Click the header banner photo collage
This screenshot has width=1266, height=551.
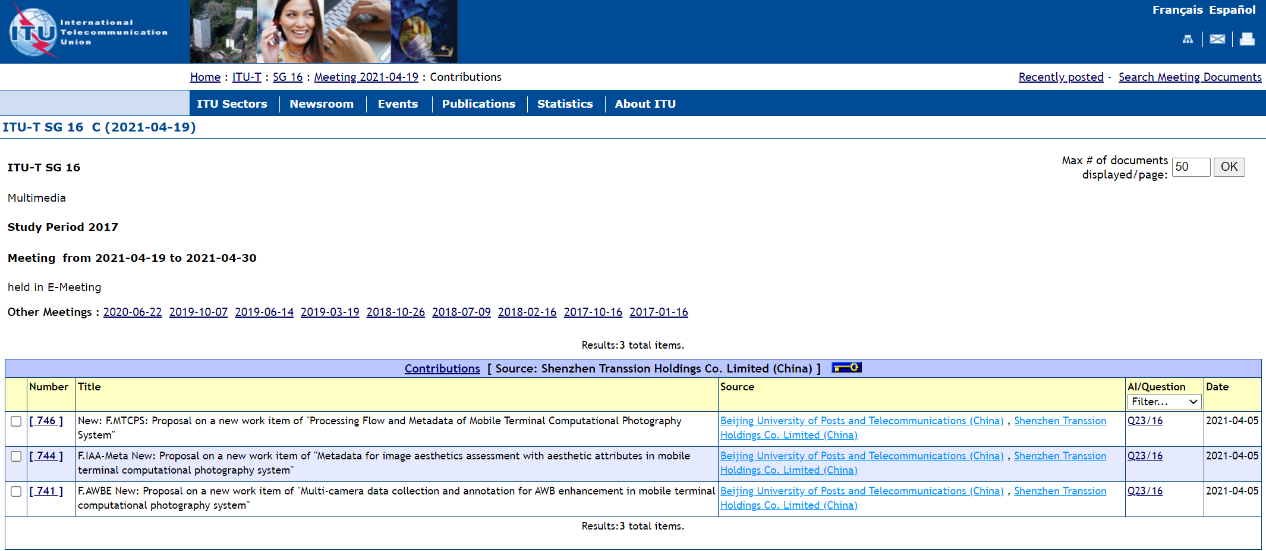pos(323,32)
